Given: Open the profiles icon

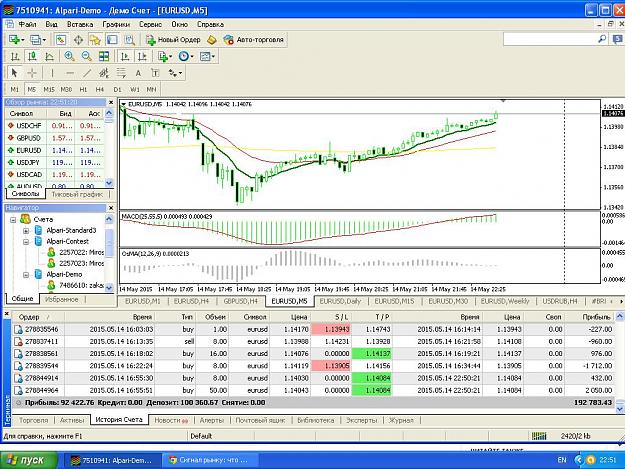Looking at the screenshot, I should pyautogui.click(x=37, y=39).
